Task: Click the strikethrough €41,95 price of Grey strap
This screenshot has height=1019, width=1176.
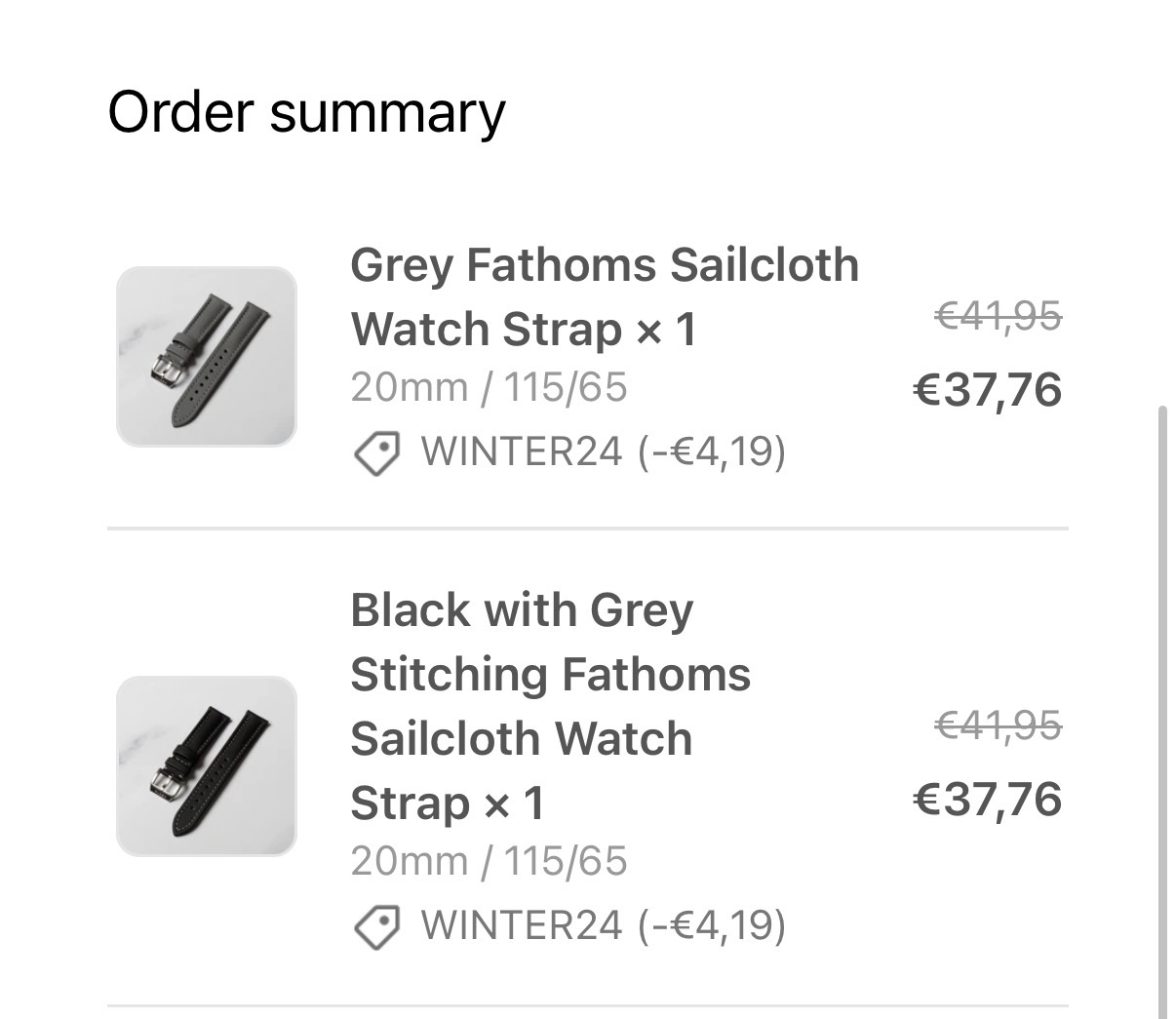Action: tap(998, 316)
